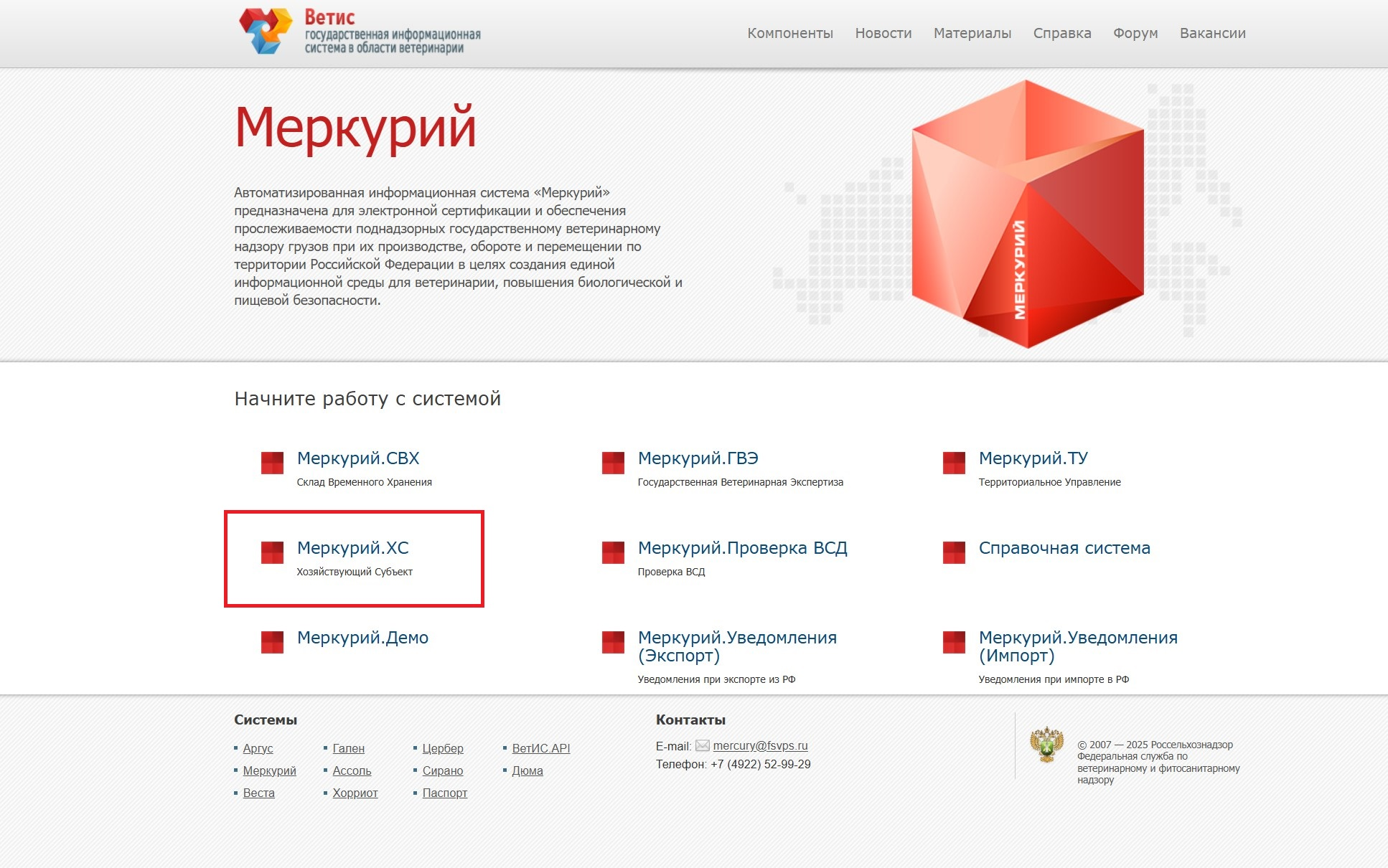
Task: Click red square icon beside Меркурий.ТУ
Action: click(954, 463)
